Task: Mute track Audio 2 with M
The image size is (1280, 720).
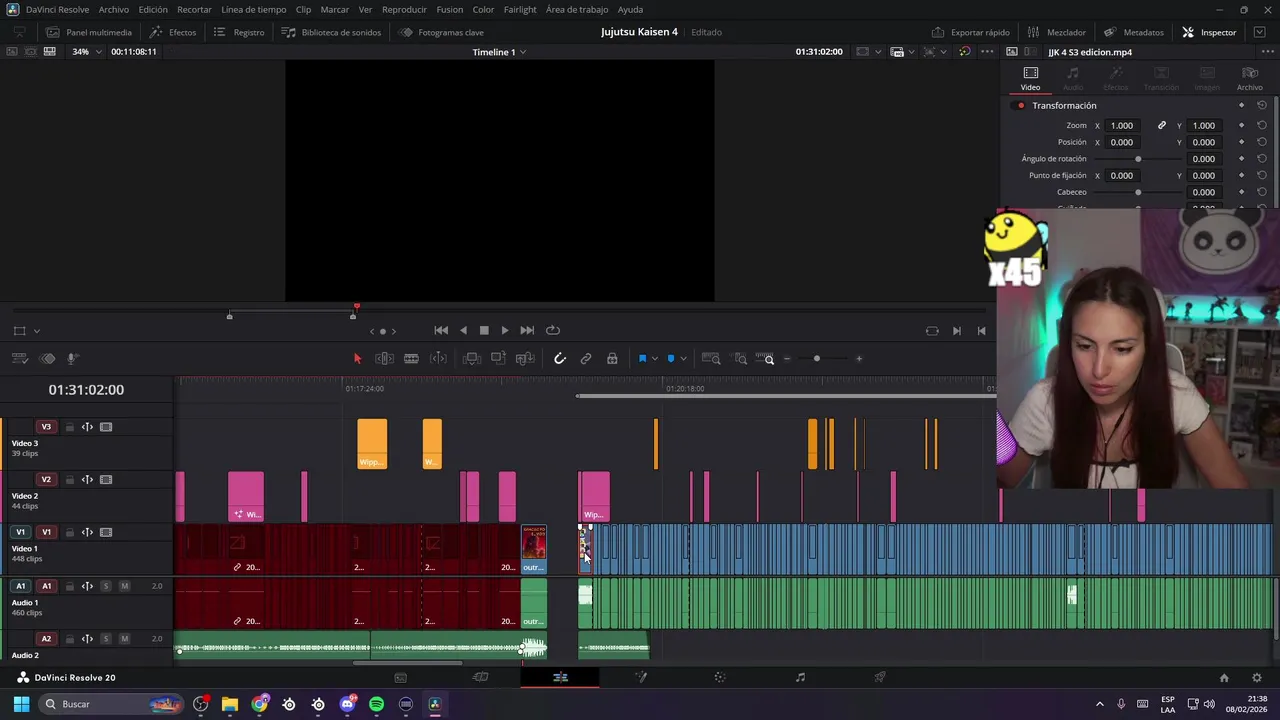Action: [124, 639]
